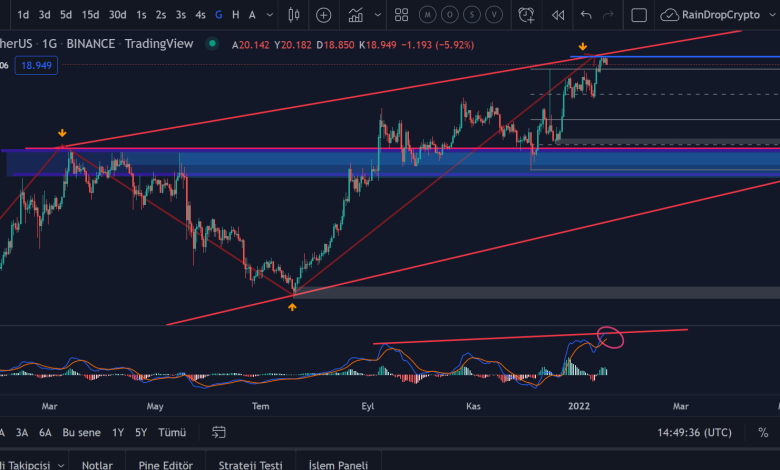Expand the time interval dropdown arrow
This screenshot has height=470, width=780.
pos(269,15)
